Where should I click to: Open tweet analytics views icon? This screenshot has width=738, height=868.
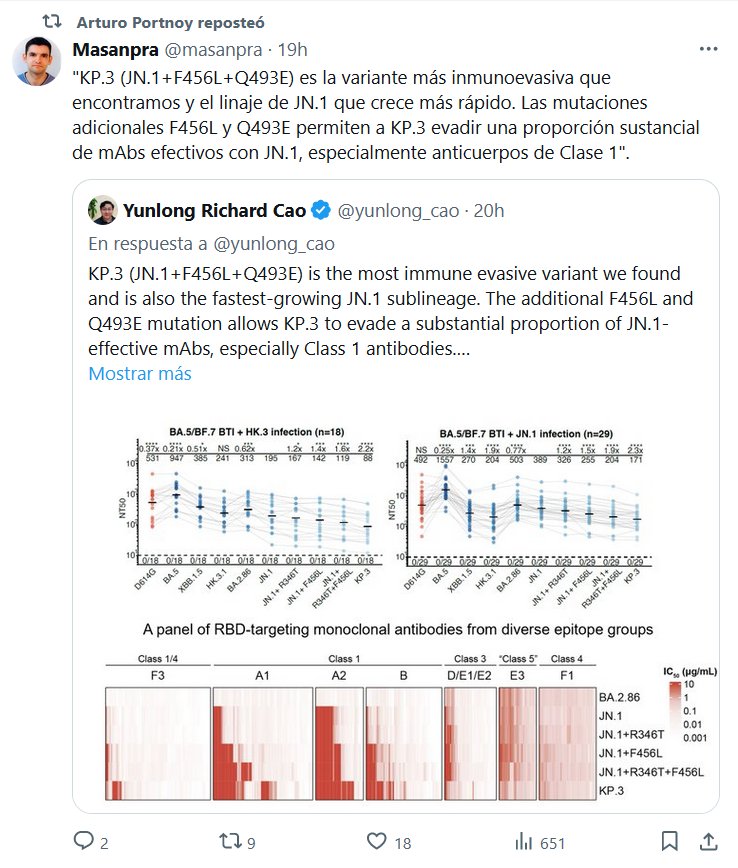click(523, 841)
